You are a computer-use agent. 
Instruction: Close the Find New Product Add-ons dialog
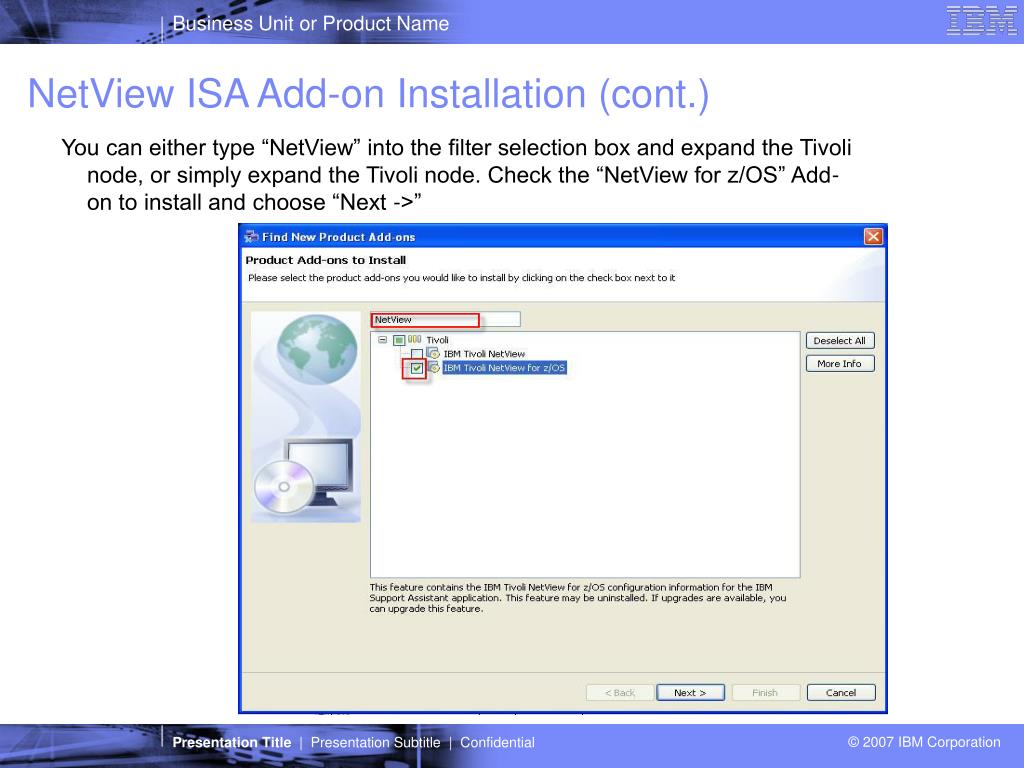pos(873,236)
